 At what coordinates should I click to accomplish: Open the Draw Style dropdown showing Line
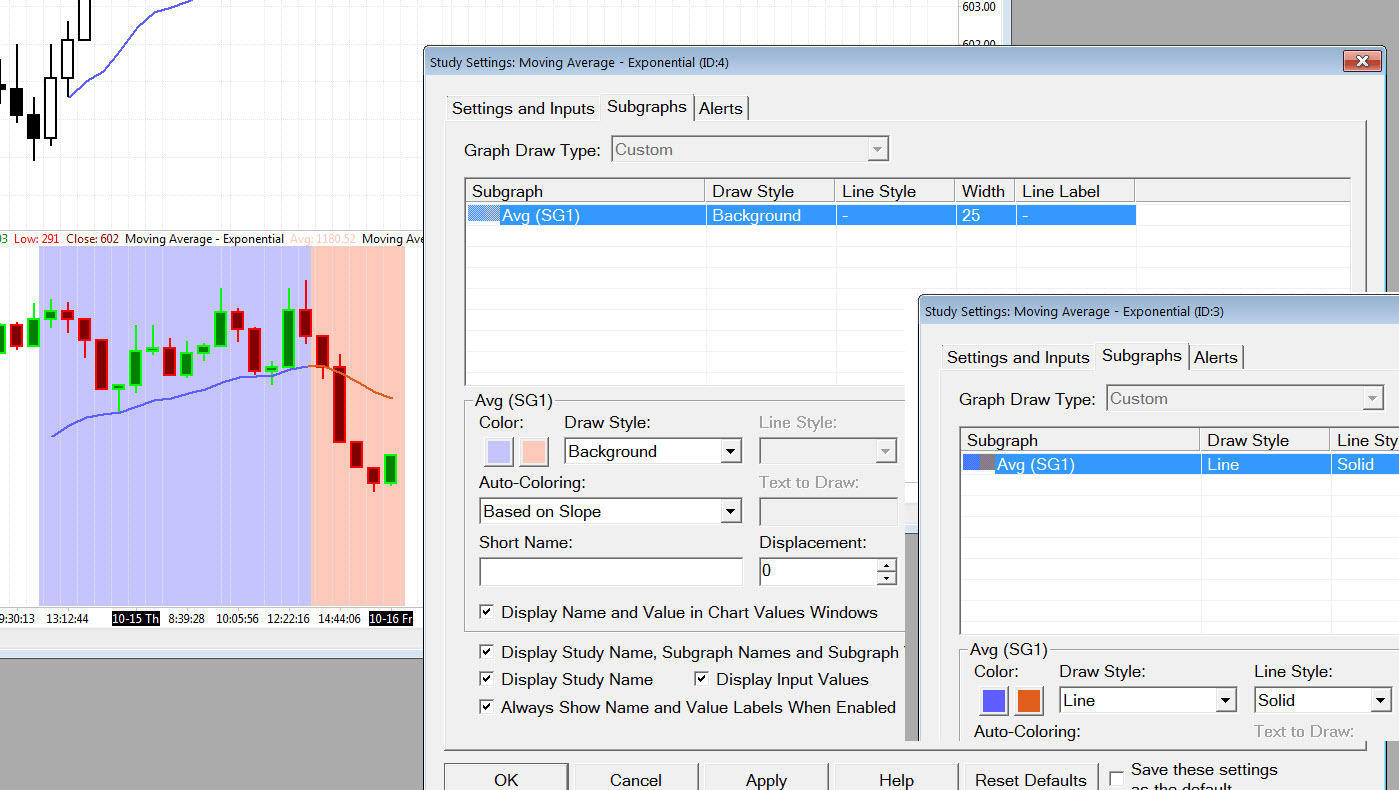1226,701
